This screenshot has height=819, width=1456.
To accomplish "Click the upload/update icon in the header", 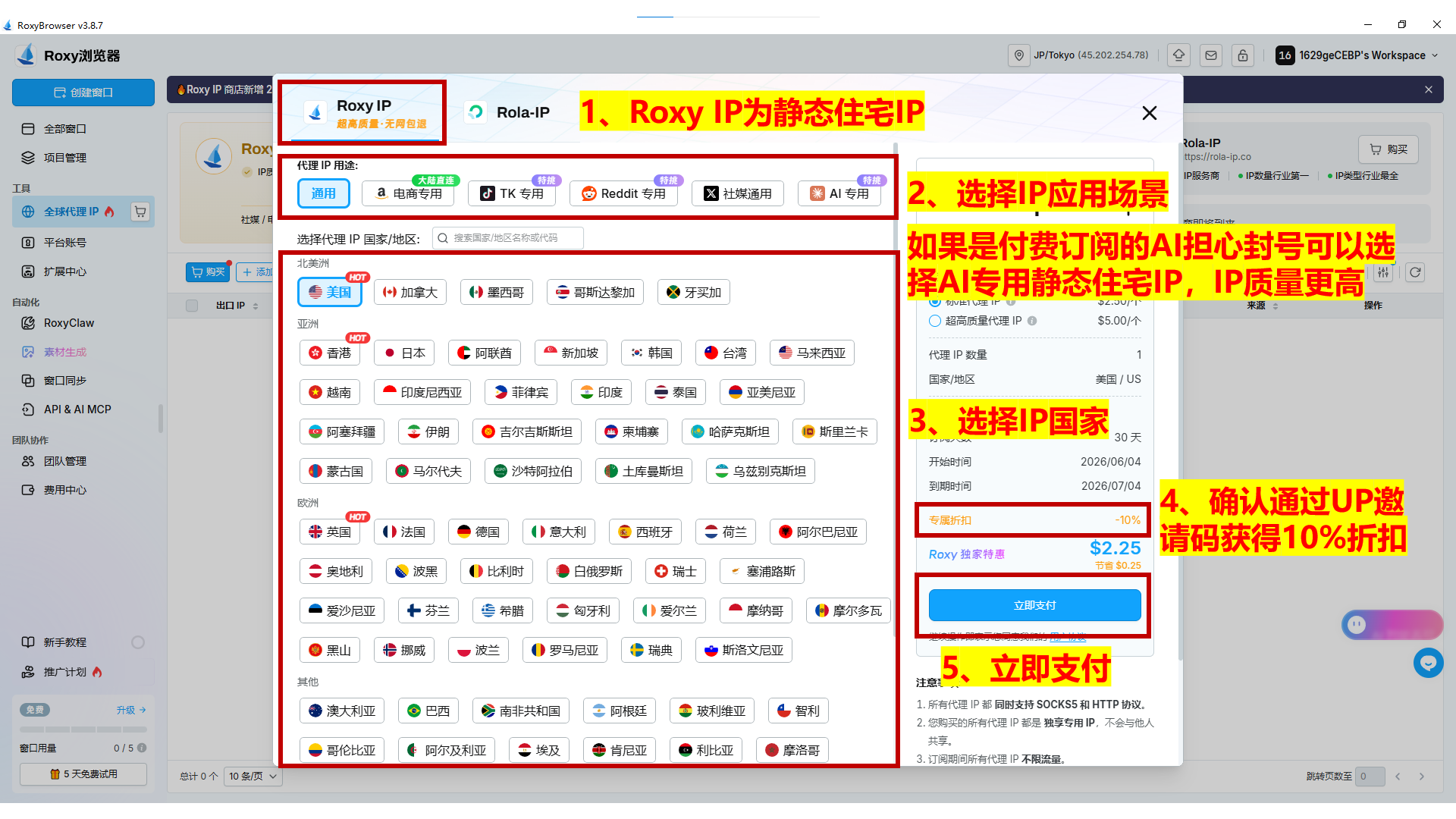I will [1179, 55].
